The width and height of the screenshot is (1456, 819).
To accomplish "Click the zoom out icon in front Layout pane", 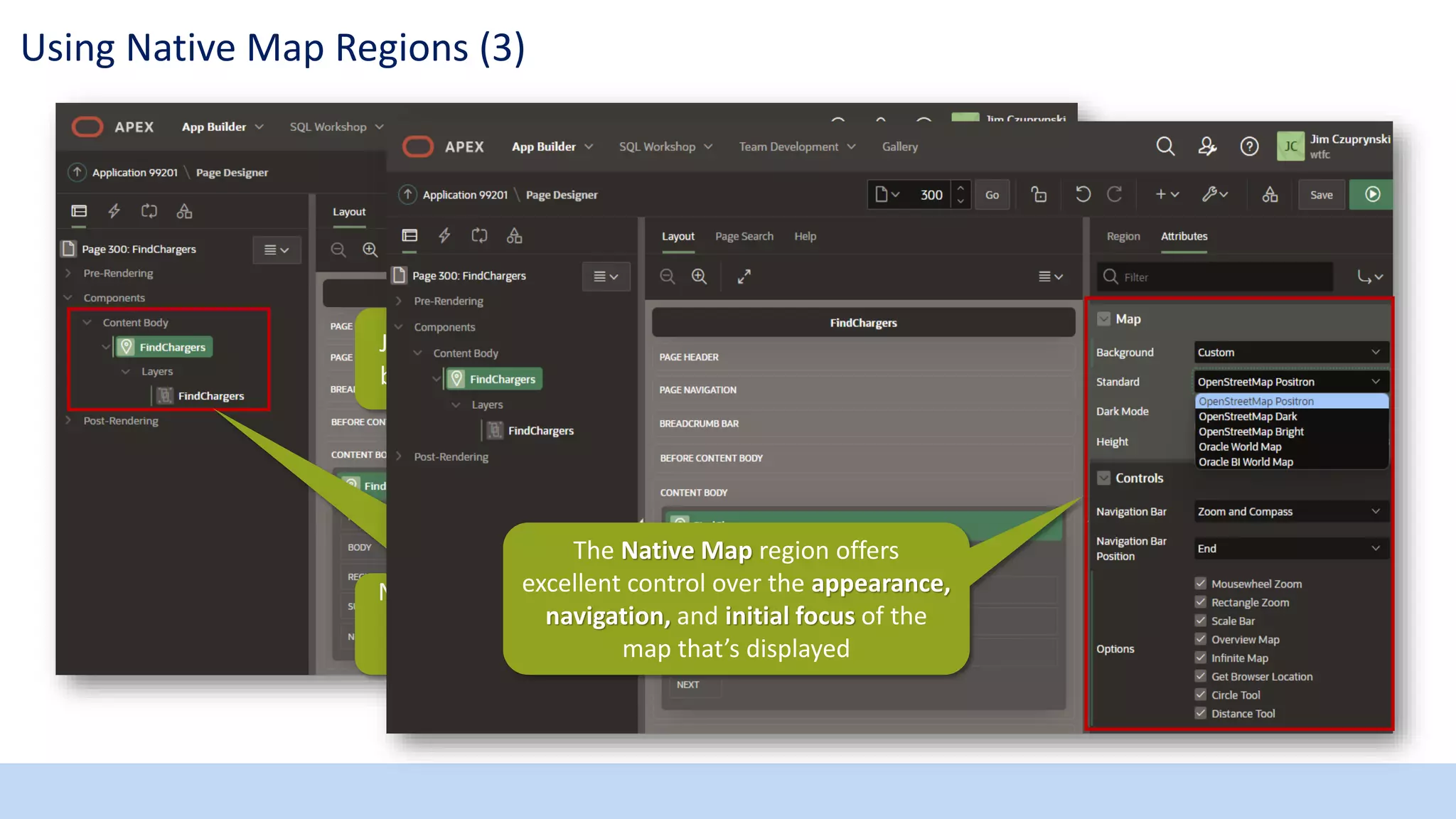I will tap(667, 277).
